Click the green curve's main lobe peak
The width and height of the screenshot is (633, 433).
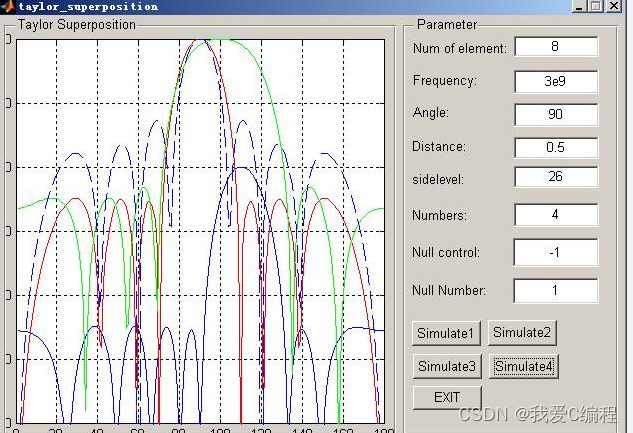click(222, 40)
